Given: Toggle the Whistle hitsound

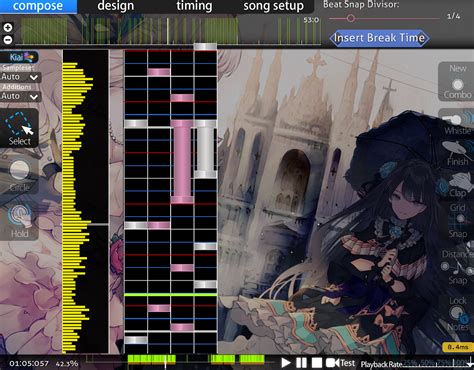Looking at the screenshot, I should click(458, 122).
